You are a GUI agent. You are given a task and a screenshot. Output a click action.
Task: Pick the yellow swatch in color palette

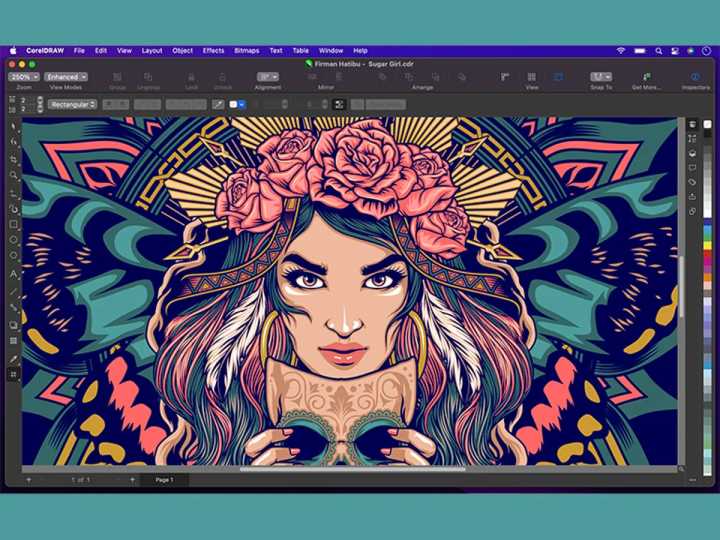point(708,246)
